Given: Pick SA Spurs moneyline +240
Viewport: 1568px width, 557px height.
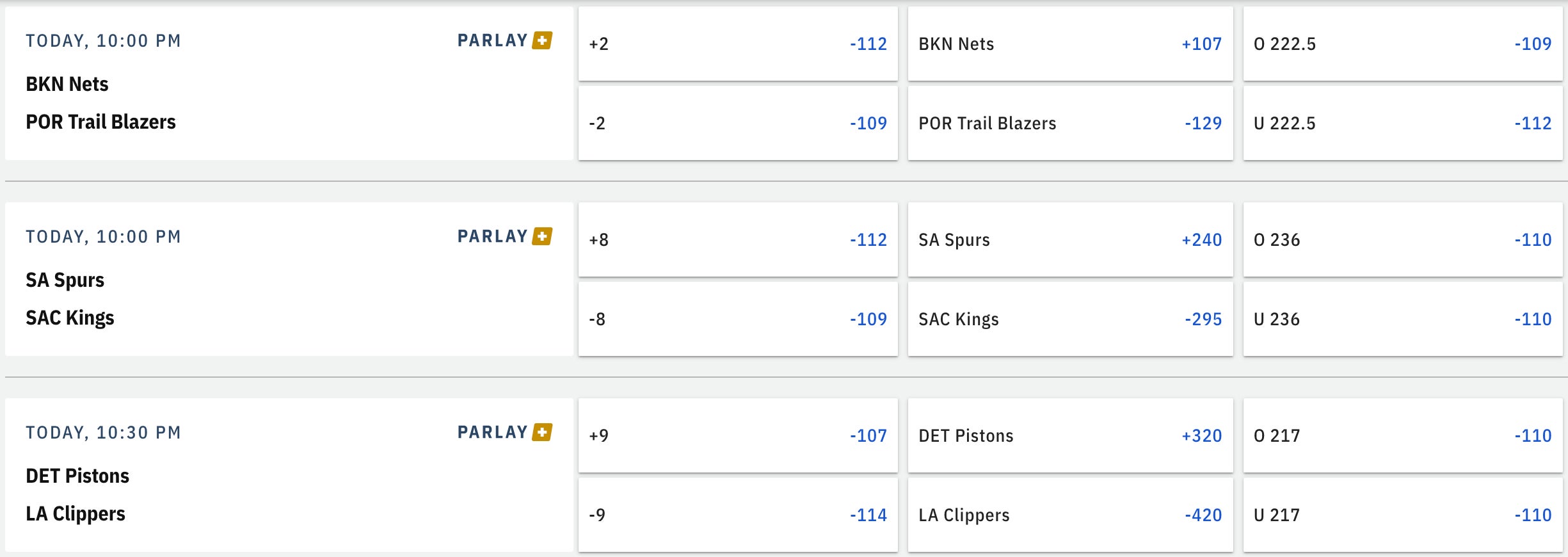Looking at the screenshot, I should tap(1069, 239).
